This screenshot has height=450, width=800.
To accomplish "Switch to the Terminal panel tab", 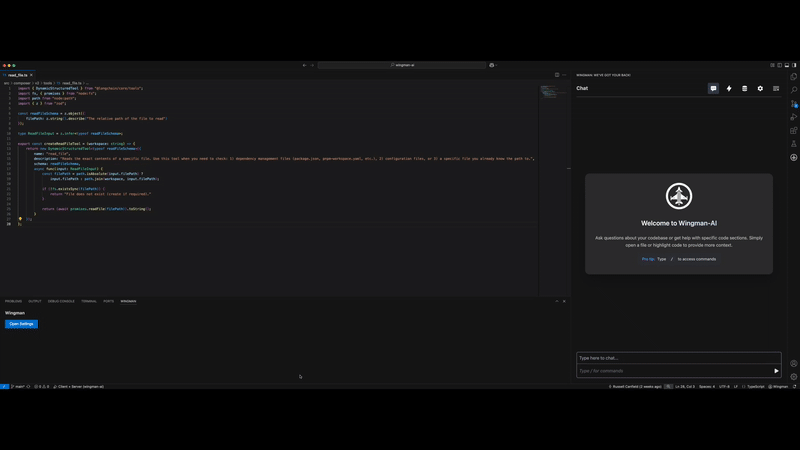I will point(89,301).
